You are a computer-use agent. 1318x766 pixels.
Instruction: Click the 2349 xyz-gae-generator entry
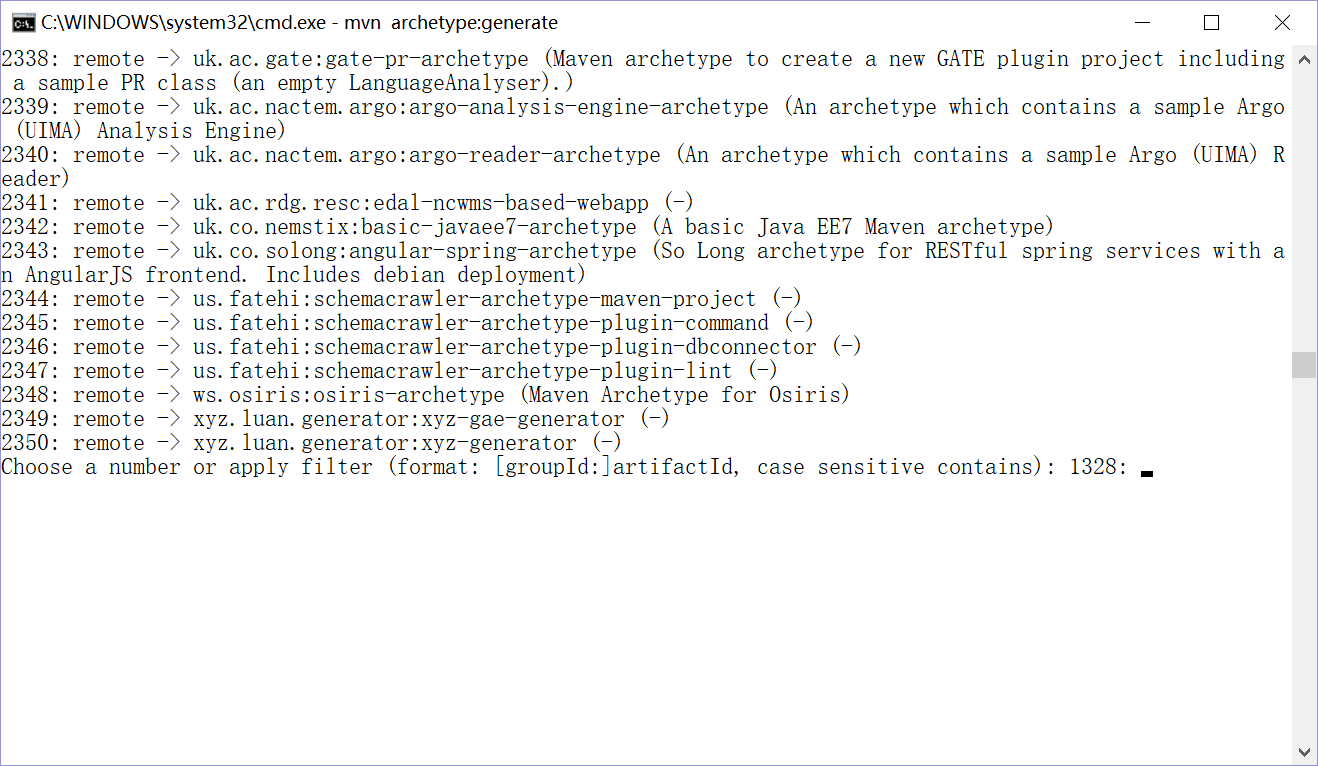[x=335, y=419]
